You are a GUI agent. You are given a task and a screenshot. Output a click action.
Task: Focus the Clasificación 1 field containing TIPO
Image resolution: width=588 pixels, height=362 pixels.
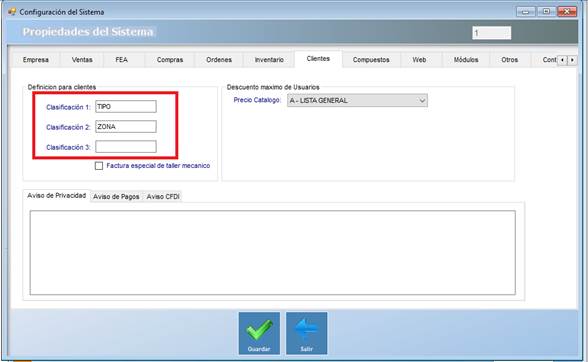point(126,107)
